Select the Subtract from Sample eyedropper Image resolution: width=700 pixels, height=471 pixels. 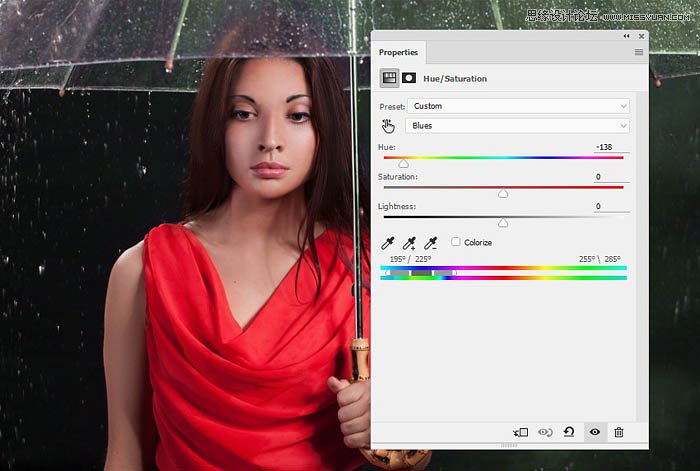pyautogui.click(x=430, y=243)
